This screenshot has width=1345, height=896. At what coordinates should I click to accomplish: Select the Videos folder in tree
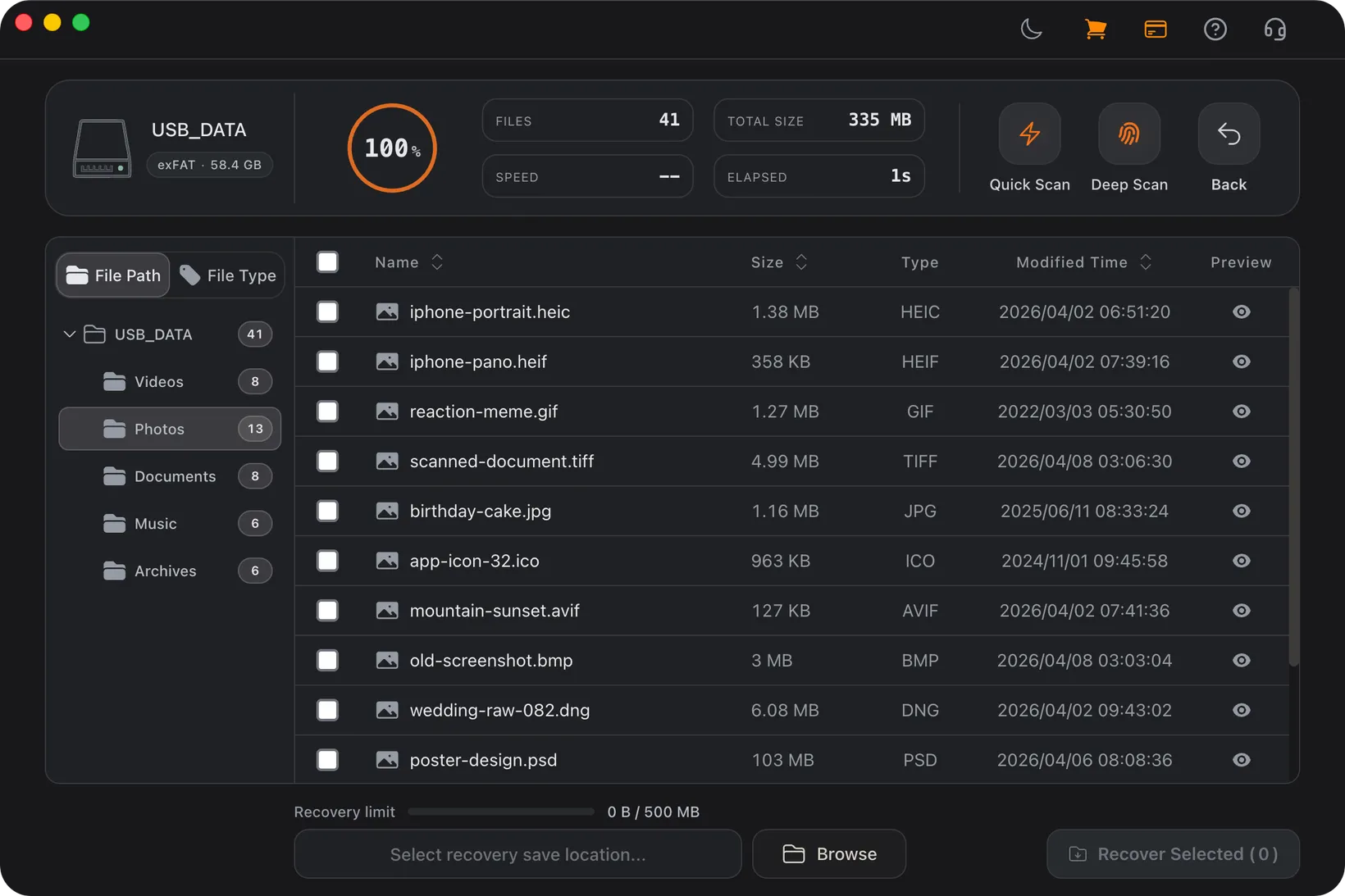click(x=170, y=381)
